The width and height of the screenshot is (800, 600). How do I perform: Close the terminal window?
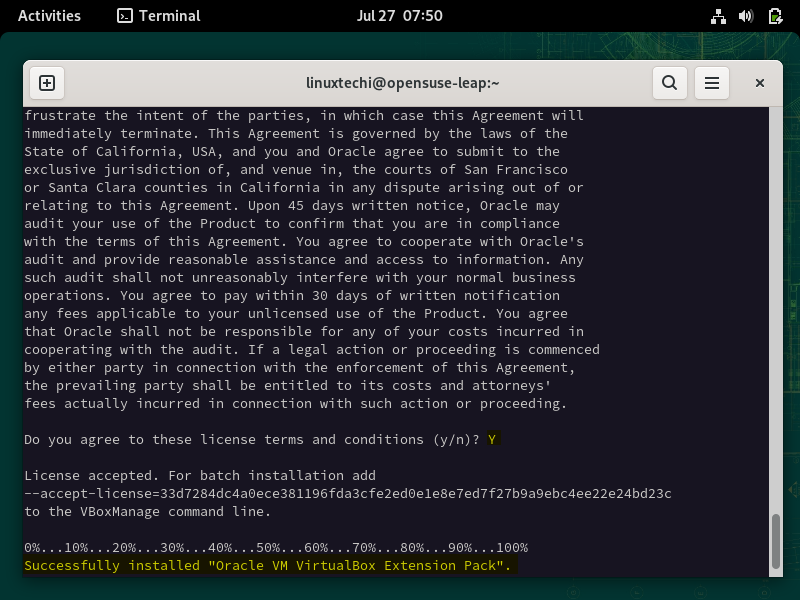(760, 83)
